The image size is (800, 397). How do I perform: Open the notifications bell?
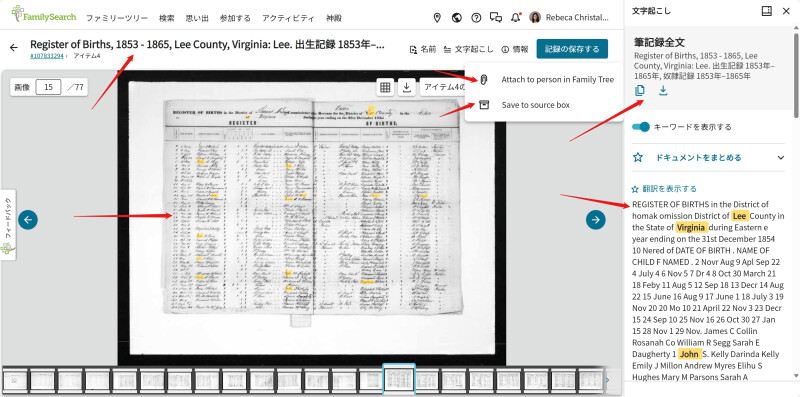click(516, 18)
